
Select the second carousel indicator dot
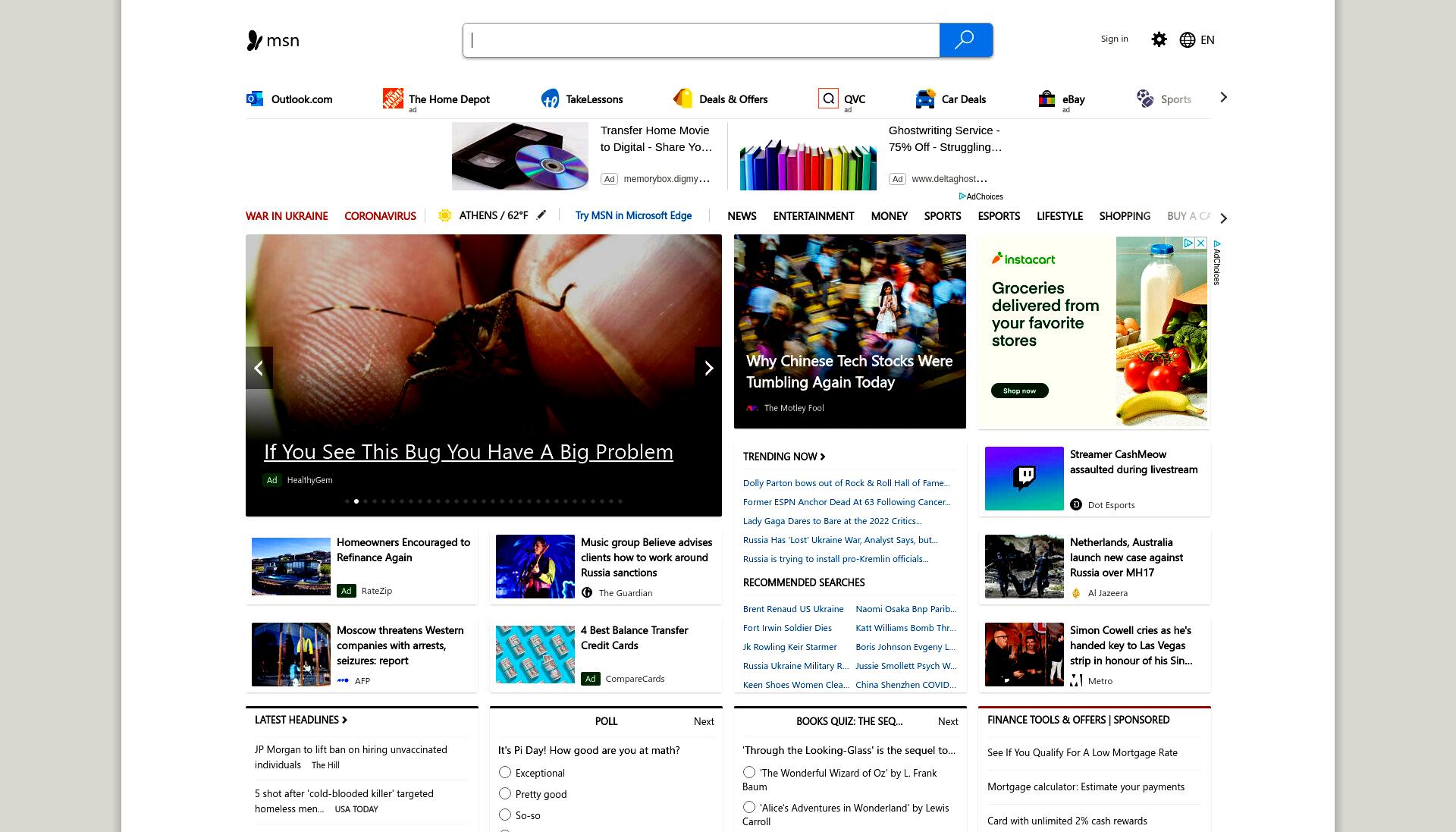tap(356, 501)
